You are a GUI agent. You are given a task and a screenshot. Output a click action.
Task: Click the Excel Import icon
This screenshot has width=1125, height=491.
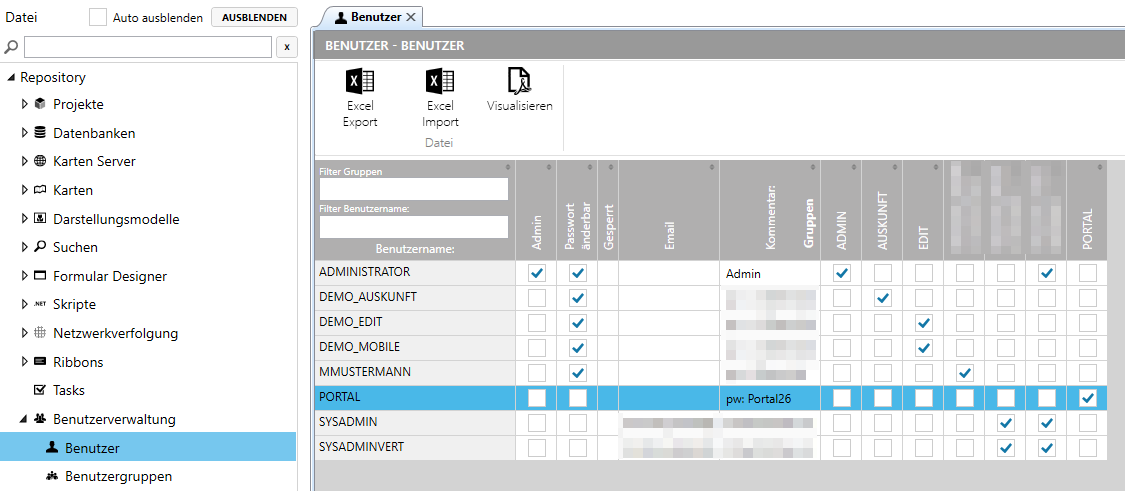point(440,80)
